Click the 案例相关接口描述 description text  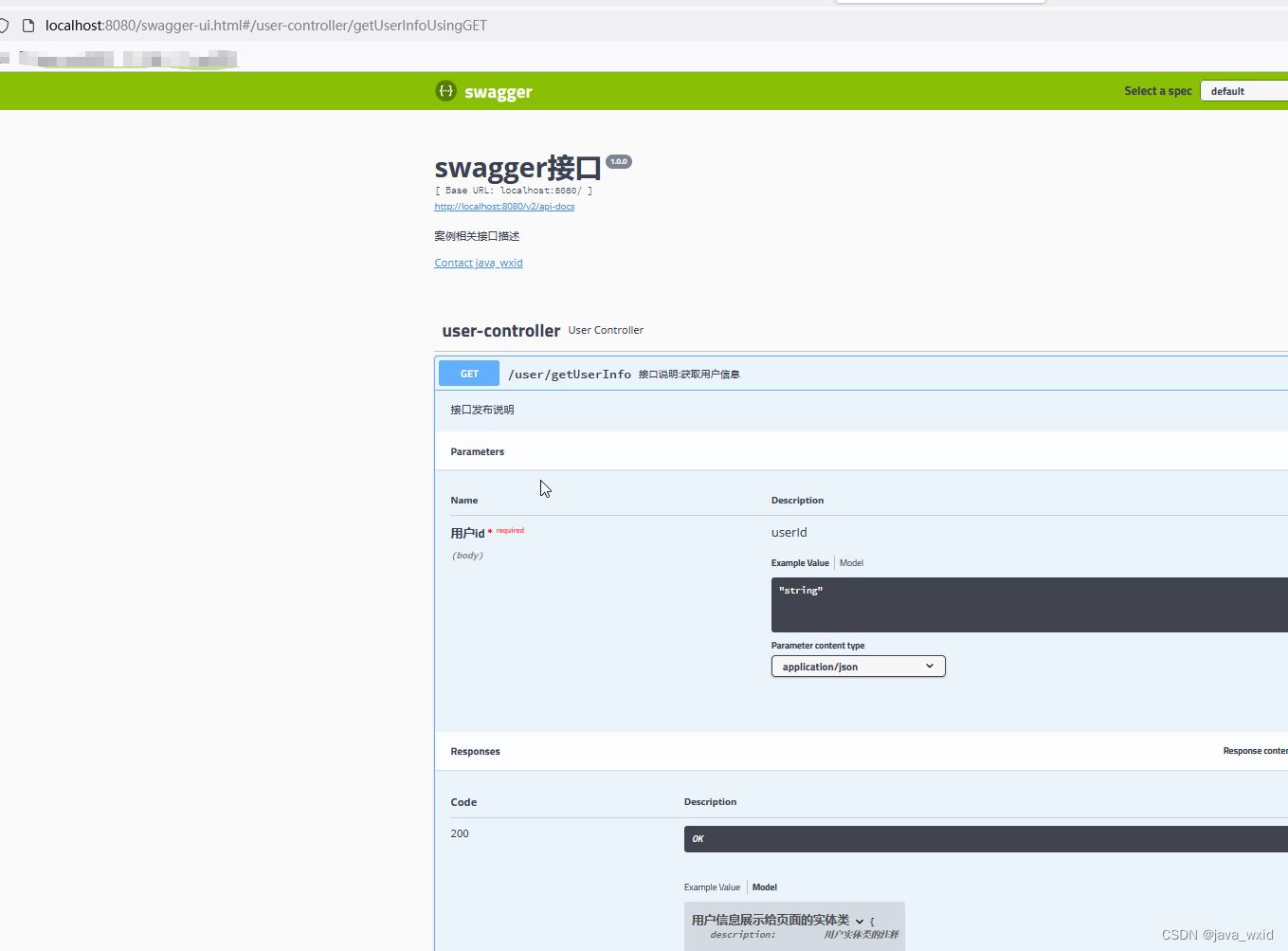477,236
